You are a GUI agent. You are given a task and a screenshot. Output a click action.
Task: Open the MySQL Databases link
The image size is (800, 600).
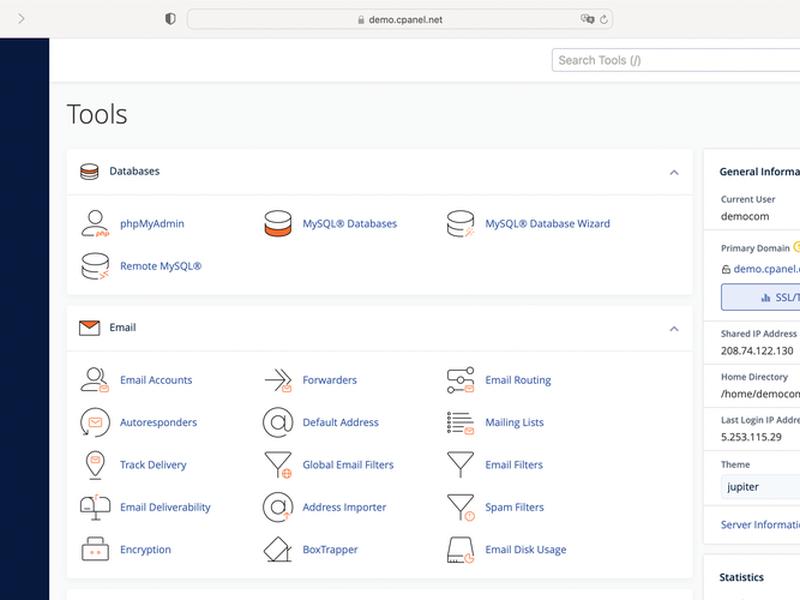[x=349, y=223]
